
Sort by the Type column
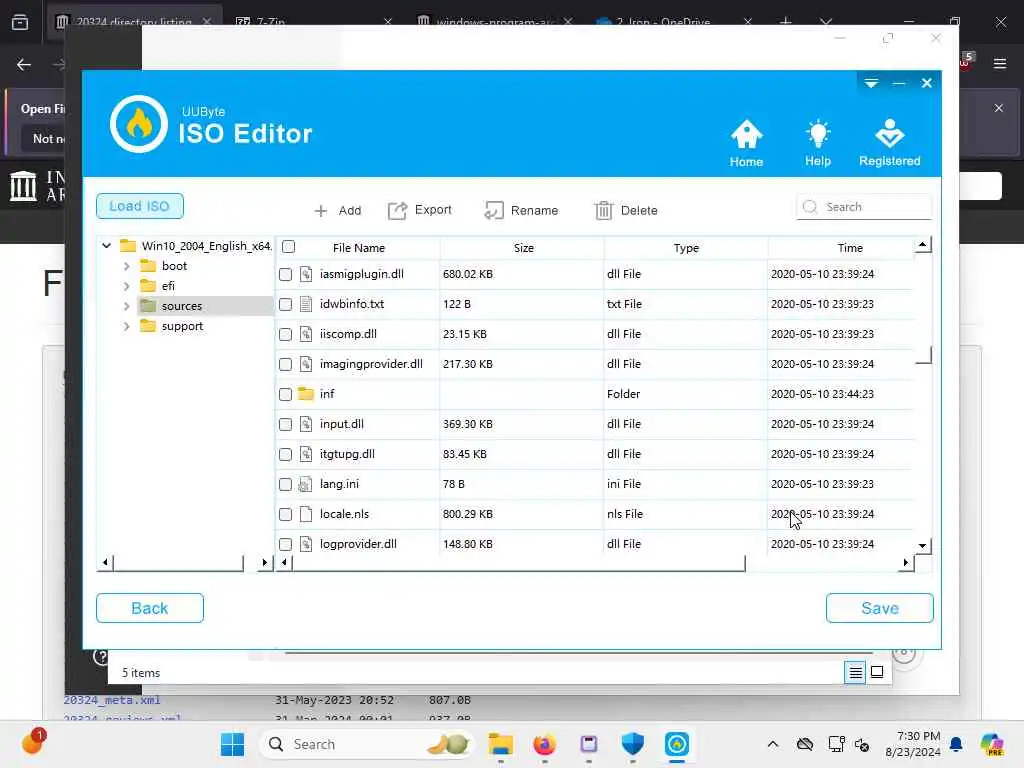point(686,248)
